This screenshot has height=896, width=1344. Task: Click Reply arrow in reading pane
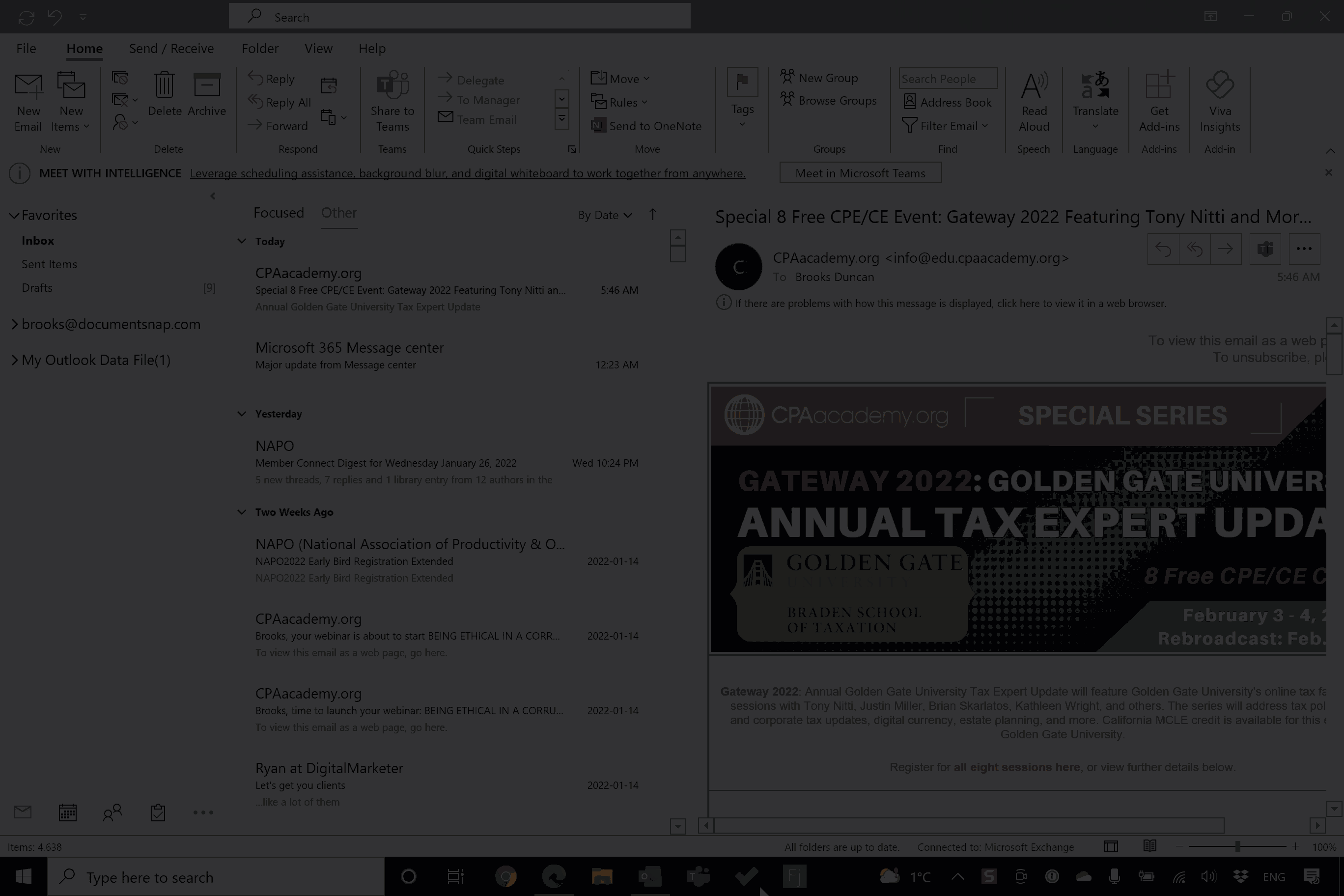coord(1163,249)
